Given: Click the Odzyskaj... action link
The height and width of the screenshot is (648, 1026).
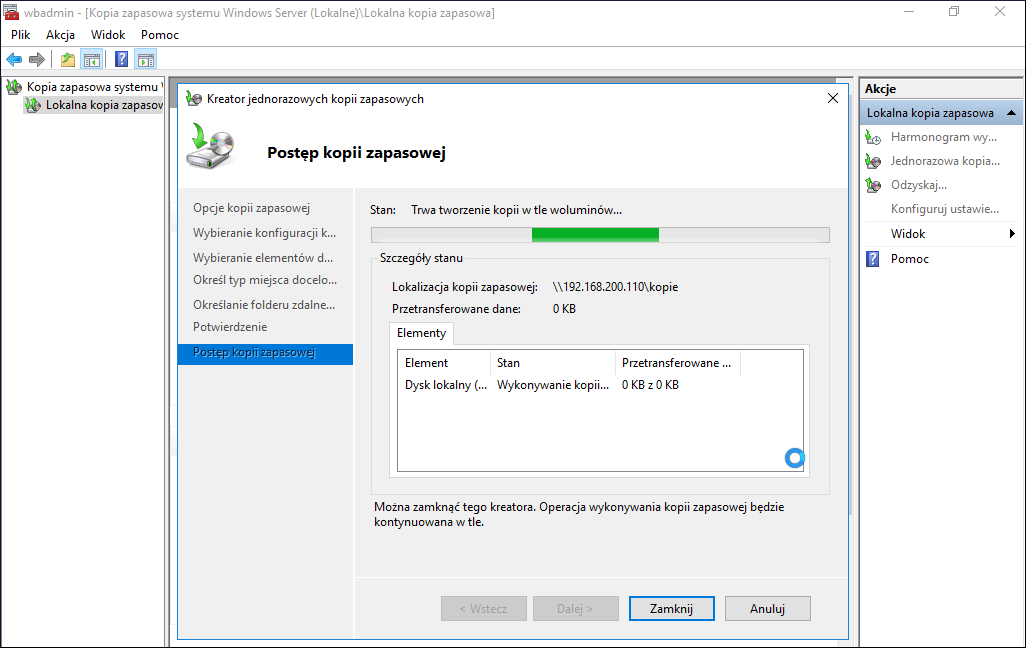Looking at the screenshot, I should coord(919,185).
